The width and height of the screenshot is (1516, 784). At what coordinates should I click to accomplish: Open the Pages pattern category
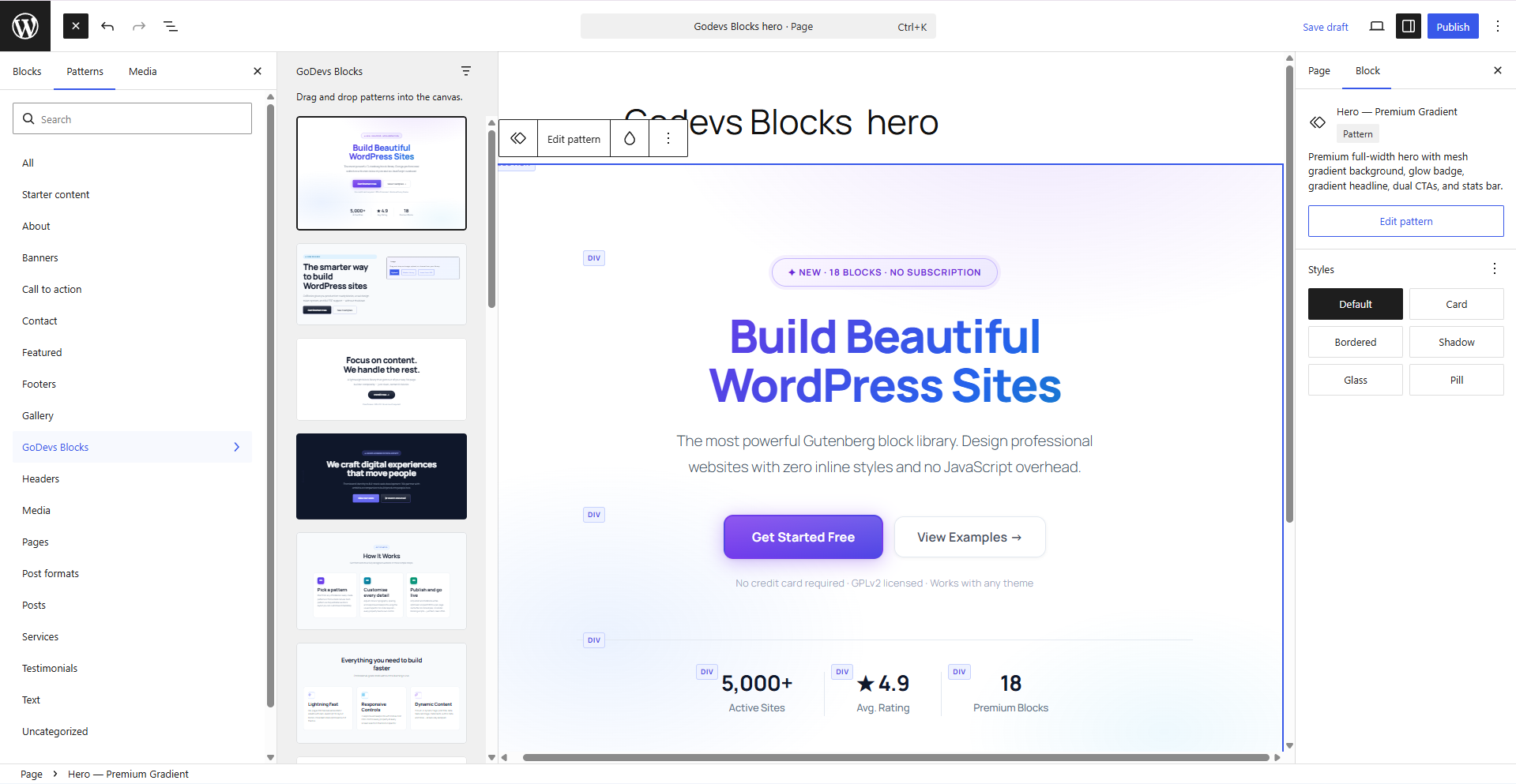(x=132, y=542)
